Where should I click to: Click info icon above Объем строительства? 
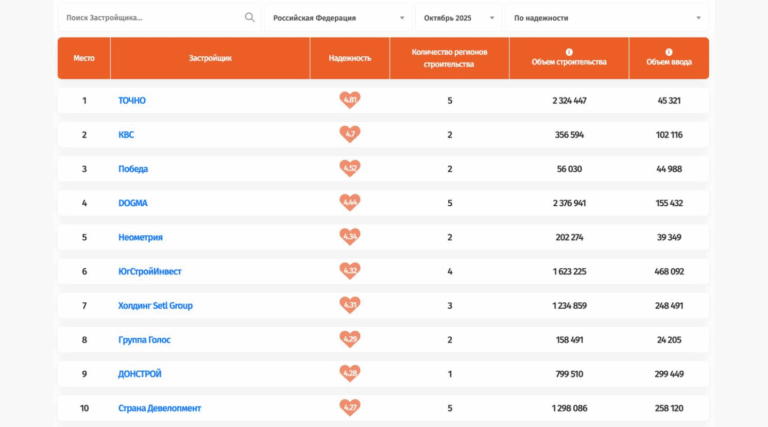(x=569, y=51)
